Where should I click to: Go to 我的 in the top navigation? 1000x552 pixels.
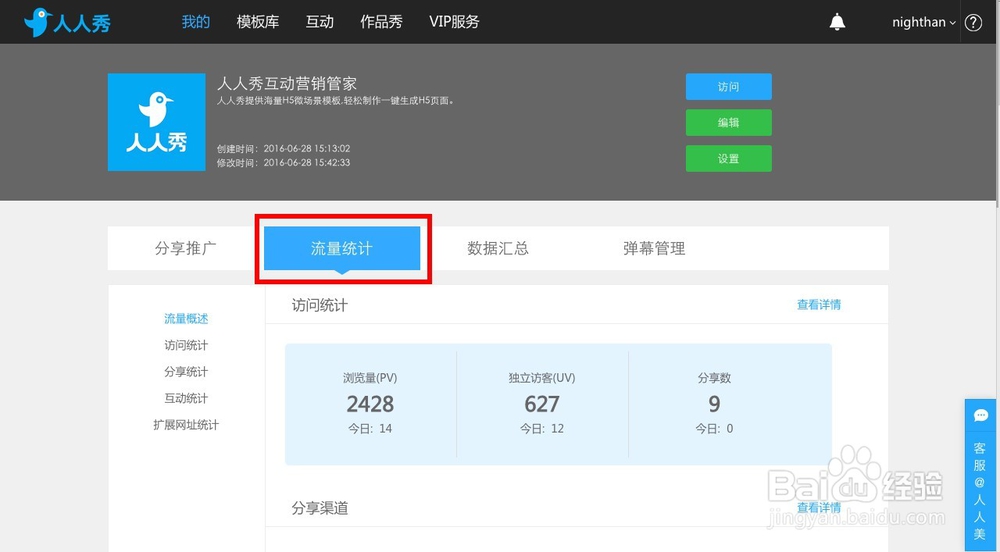196,22
